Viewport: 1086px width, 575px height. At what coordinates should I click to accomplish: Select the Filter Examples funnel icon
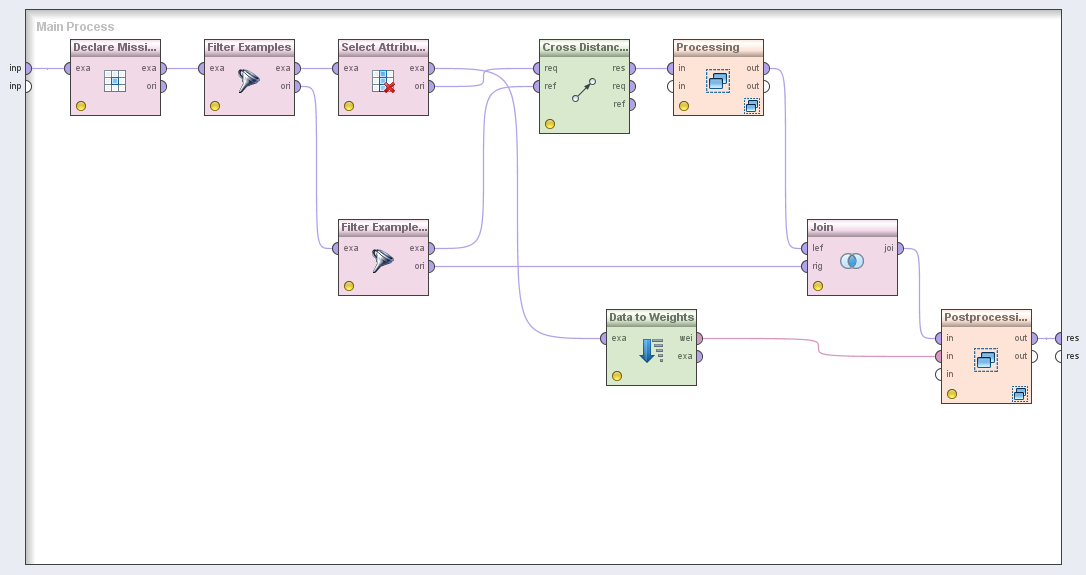click(249, 81)
